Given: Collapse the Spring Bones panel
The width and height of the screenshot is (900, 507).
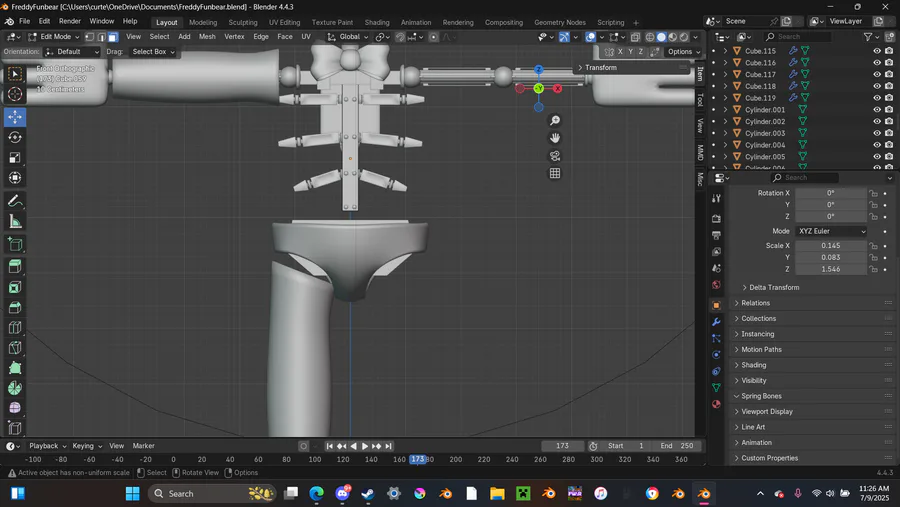Looking at the screenshot, I should coord(761,396).
